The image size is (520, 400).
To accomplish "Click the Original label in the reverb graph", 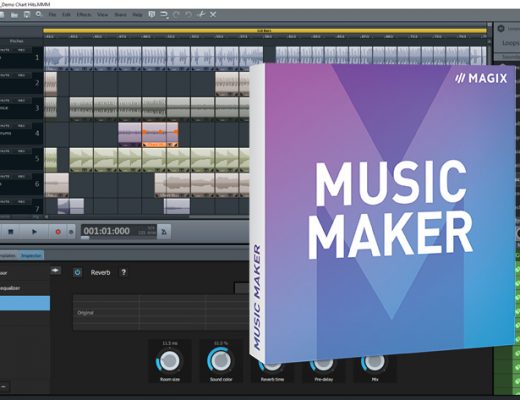I will click(85, 313).
